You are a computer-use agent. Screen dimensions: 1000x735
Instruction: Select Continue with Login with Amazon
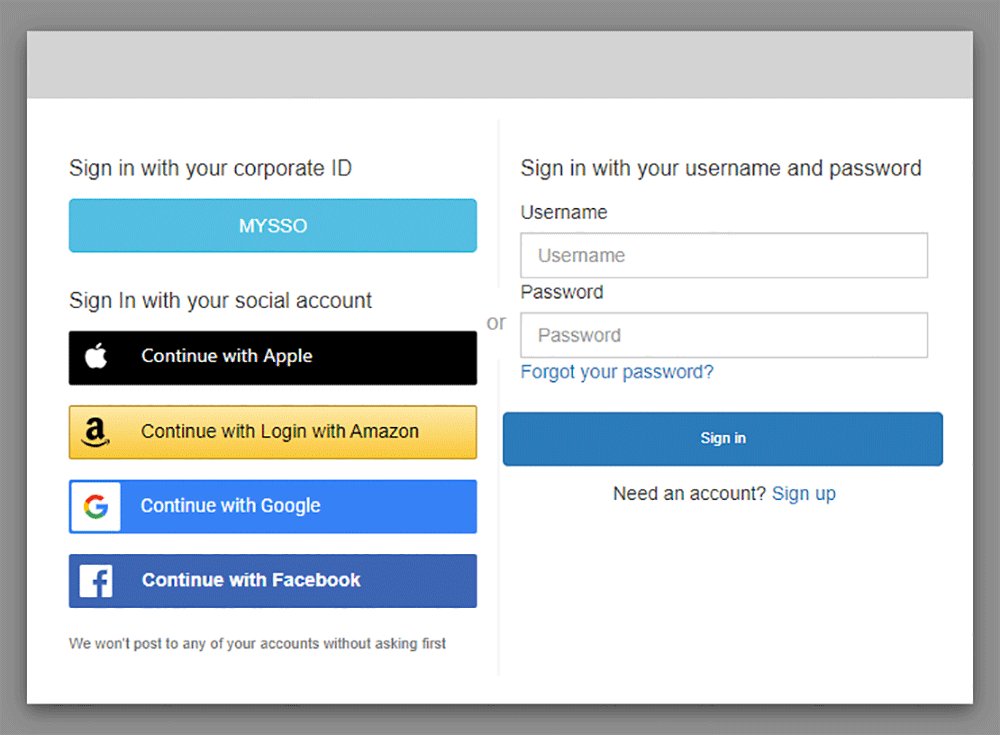[272, 431]
